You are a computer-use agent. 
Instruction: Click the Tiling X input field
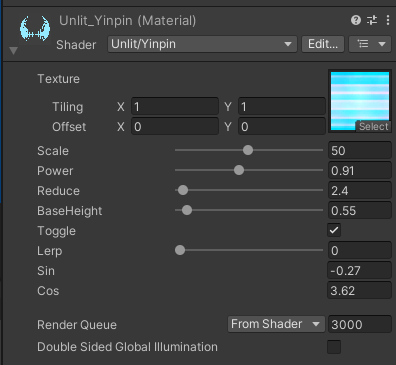175,107
